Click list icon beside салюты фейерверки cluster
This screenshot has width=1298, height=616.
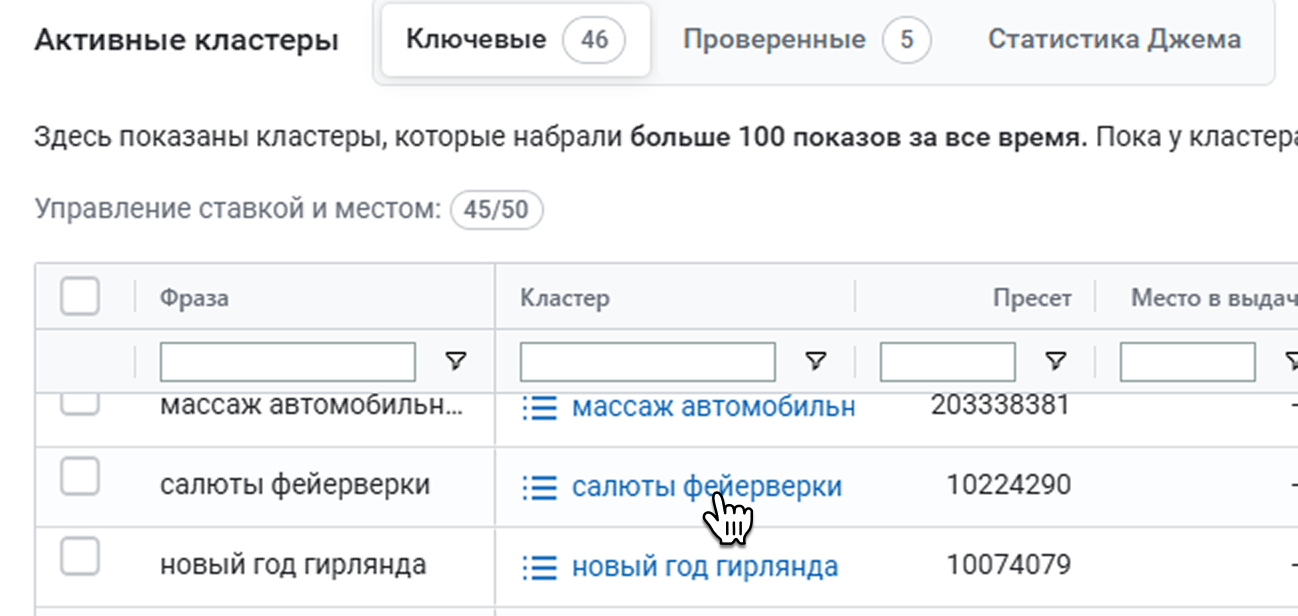[539, 487]
